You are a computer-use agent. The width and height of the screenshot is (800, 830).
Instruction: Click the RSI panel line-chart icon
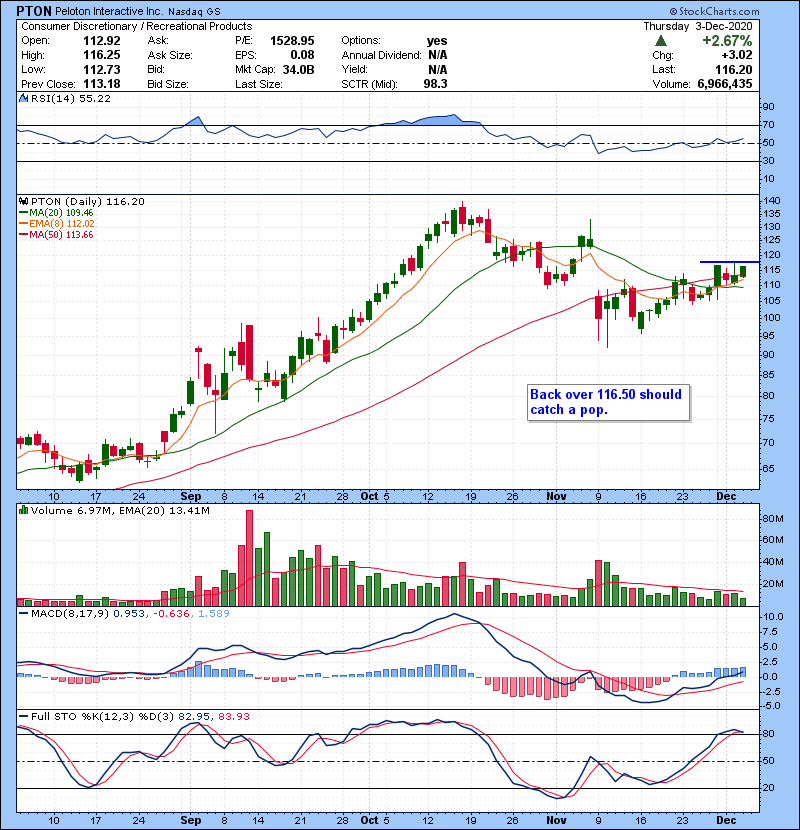pyautogui.click(x=23, y=98)
